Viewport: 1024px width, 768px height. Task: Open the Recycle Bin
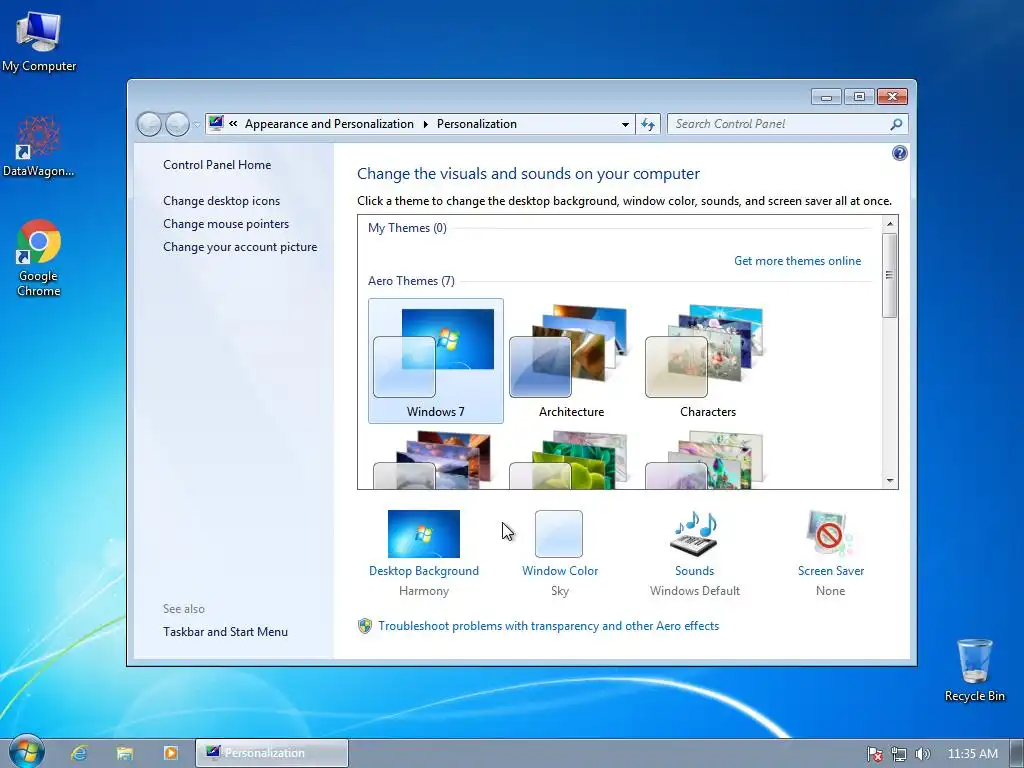(974, 670)
